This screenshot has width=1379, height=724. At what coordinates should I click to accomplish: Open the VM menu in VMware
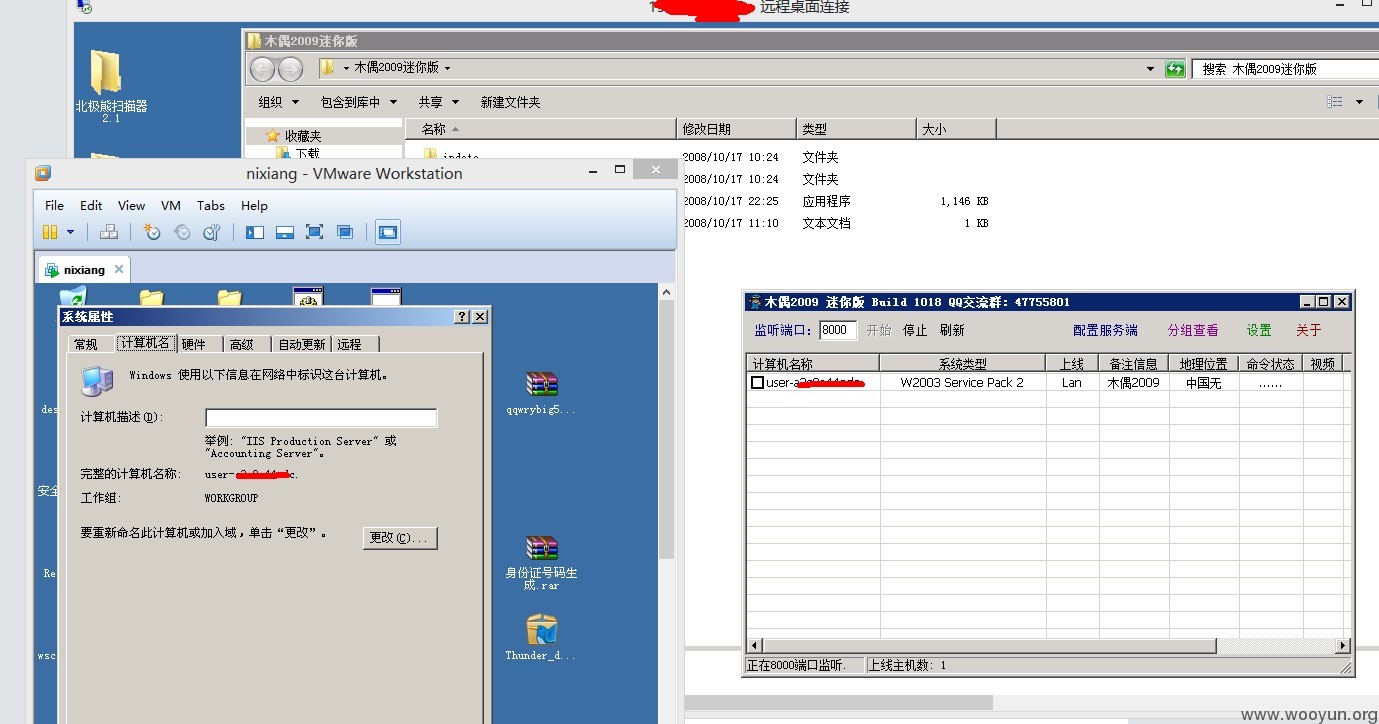click(x=171, y=205)
